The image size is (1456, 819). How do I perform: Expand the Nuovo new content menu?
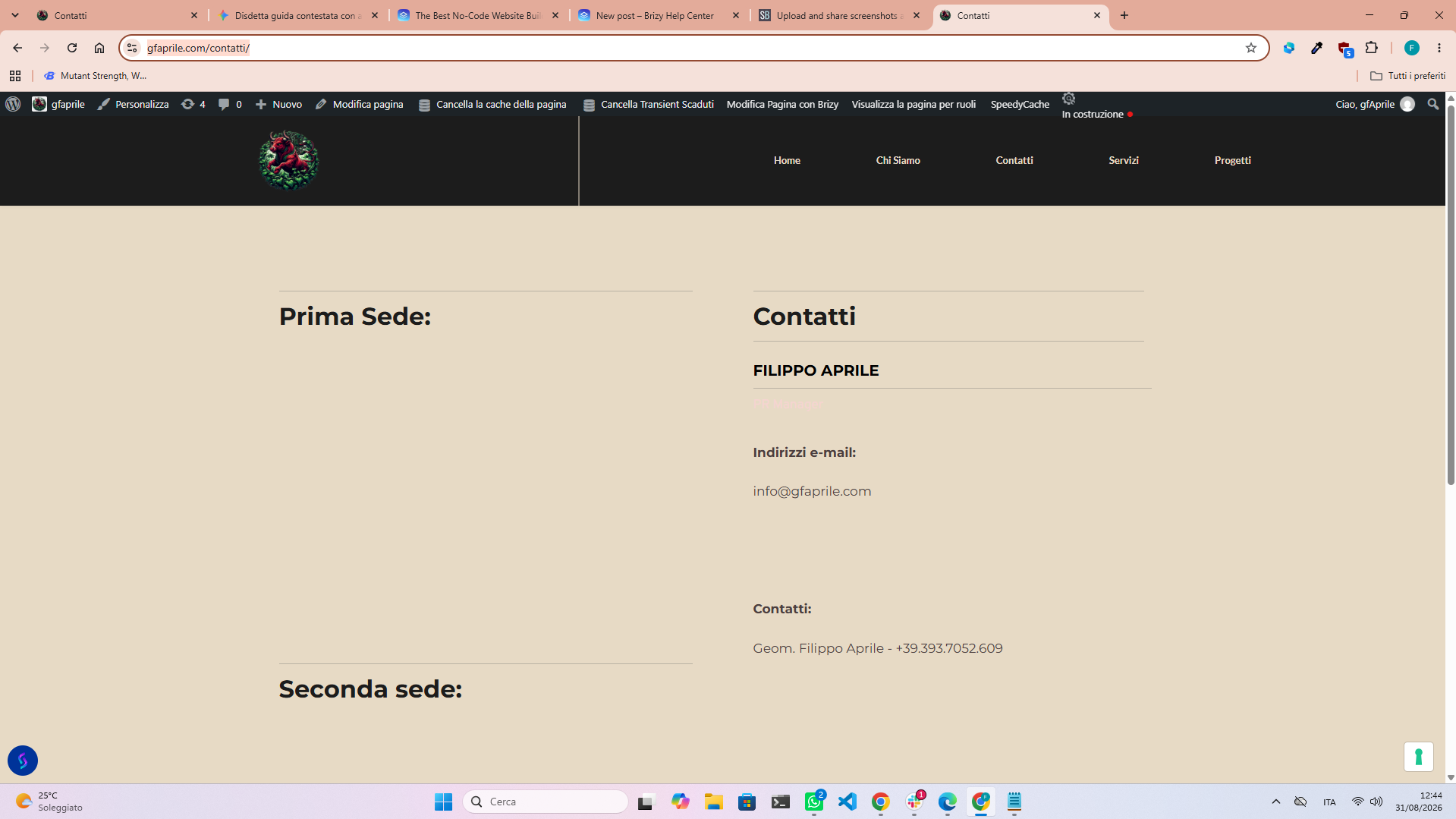278,104
